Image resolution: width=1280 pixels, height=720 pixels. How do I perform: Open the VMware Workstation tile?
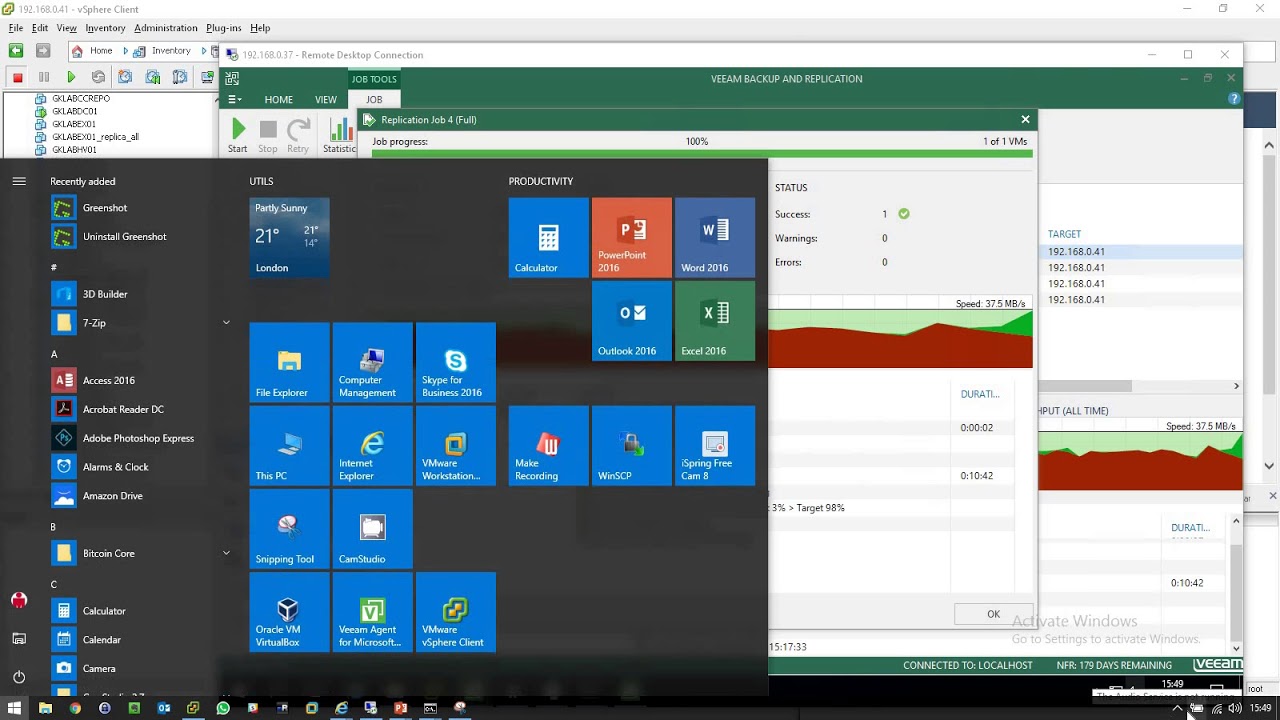coord(455,445)
